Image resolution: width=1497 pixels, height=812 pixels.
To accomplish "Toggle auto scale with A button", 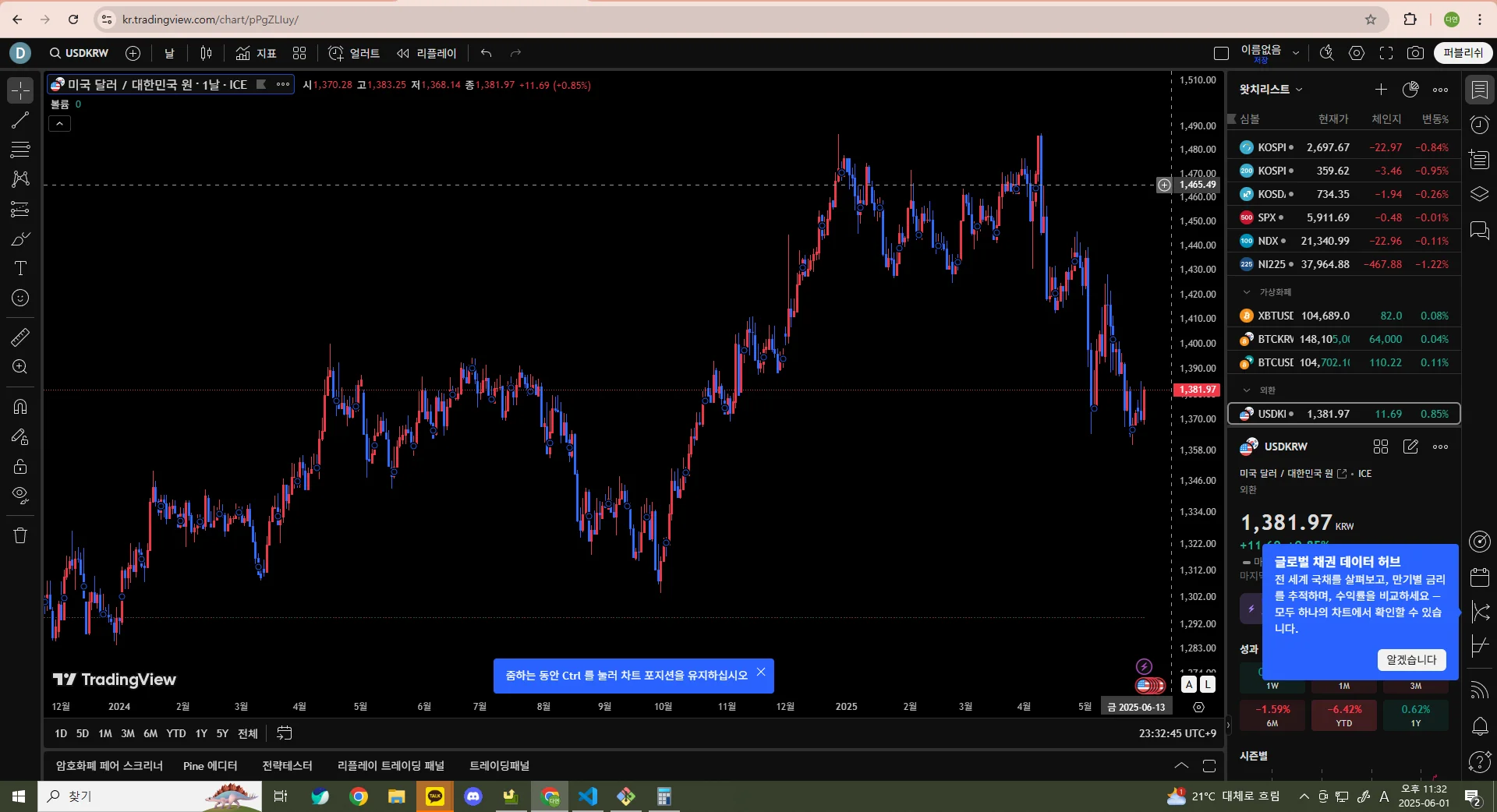I will (x=1189, y=684).
